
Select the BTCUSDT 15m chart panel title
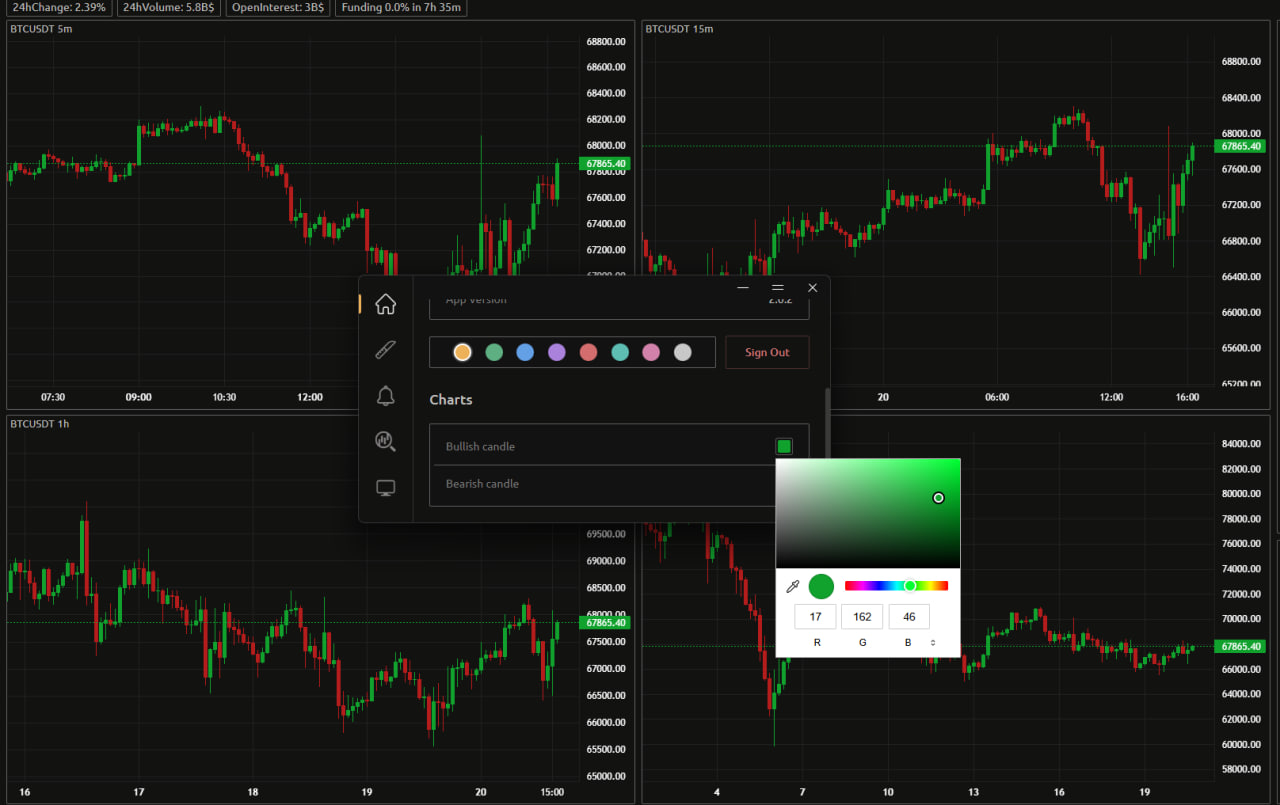679,29
